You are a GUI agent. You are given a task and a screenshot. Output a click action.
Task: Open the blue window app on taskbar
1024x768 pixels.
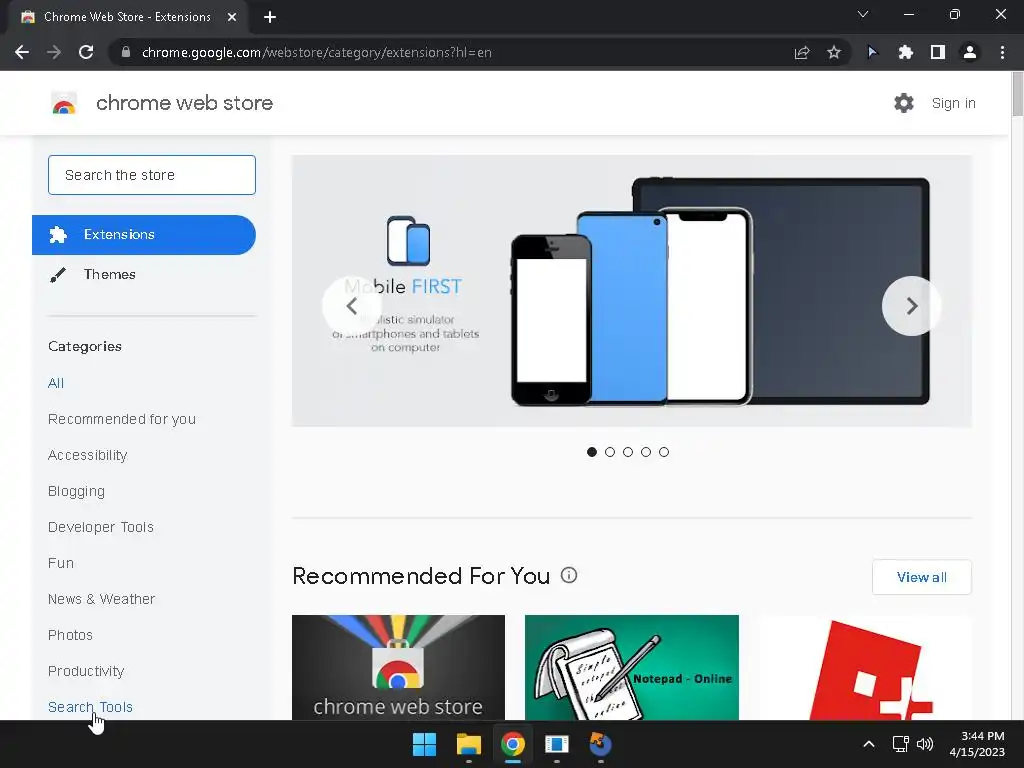(x=556, y=744)
